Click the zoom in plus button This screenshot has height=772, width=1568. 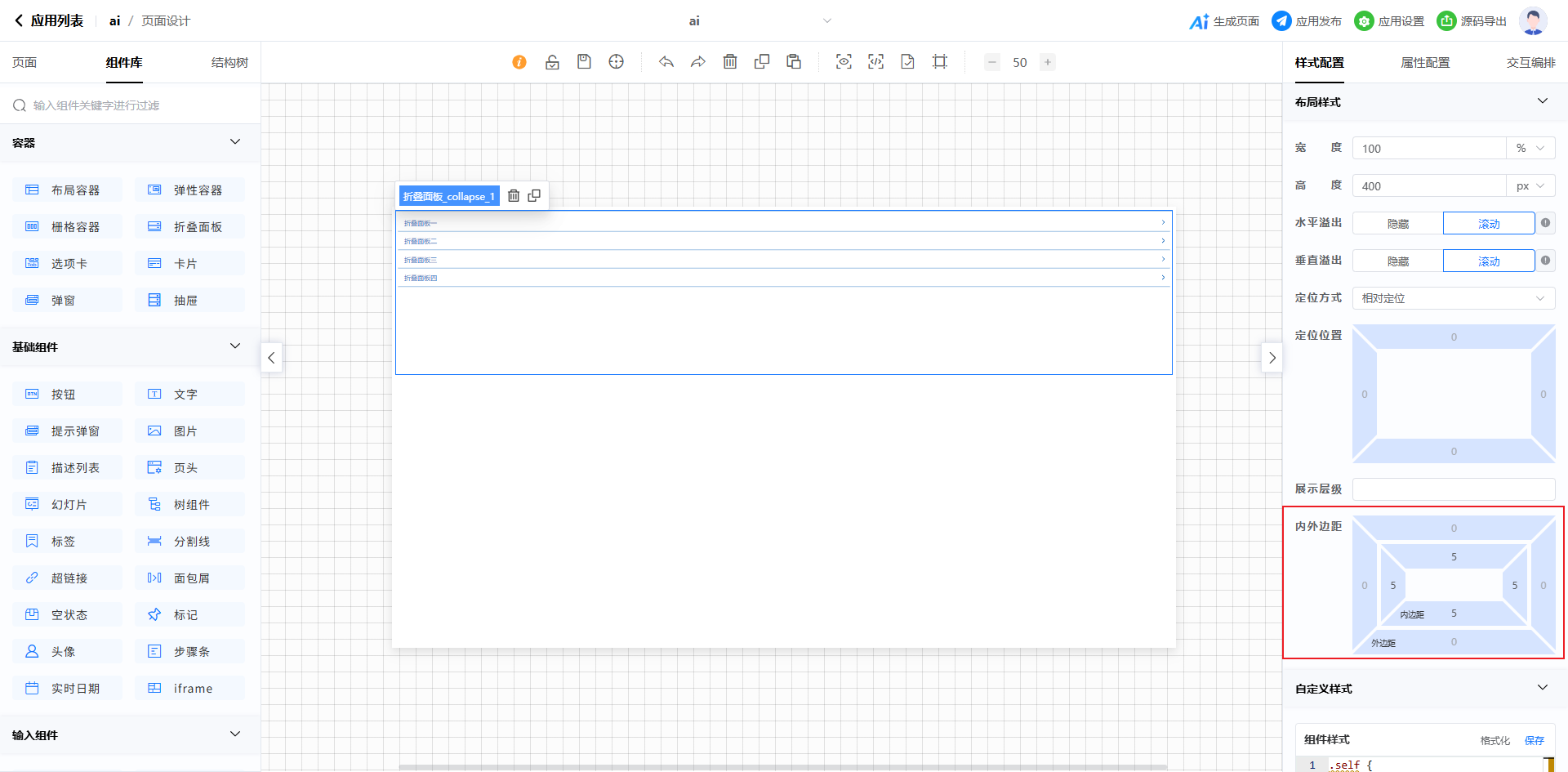(x=1048, y=62)
